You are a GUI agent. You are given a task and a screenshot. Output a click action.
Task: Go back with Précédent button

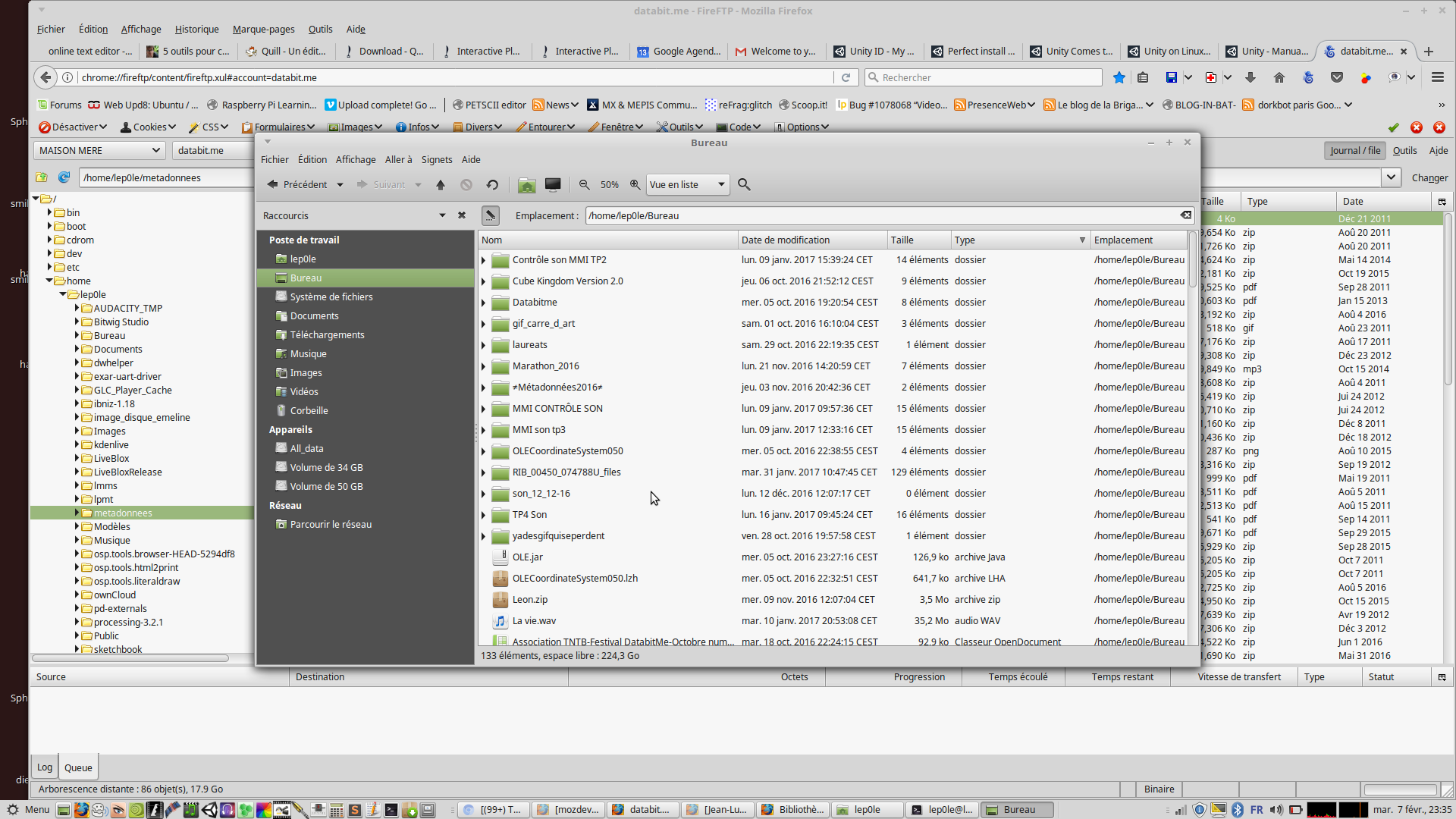click(x=297, y=184)
